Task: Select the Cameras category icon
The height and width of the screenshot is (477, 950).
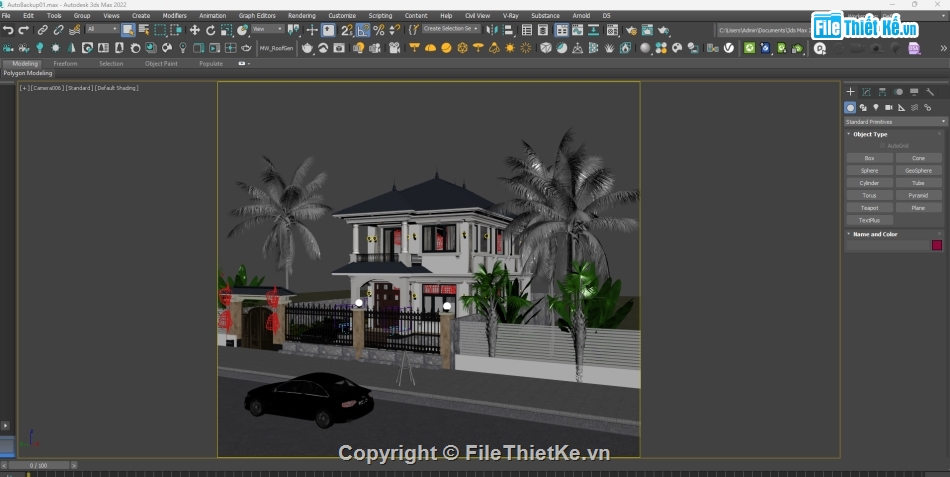Action: [x=888, y=107]
